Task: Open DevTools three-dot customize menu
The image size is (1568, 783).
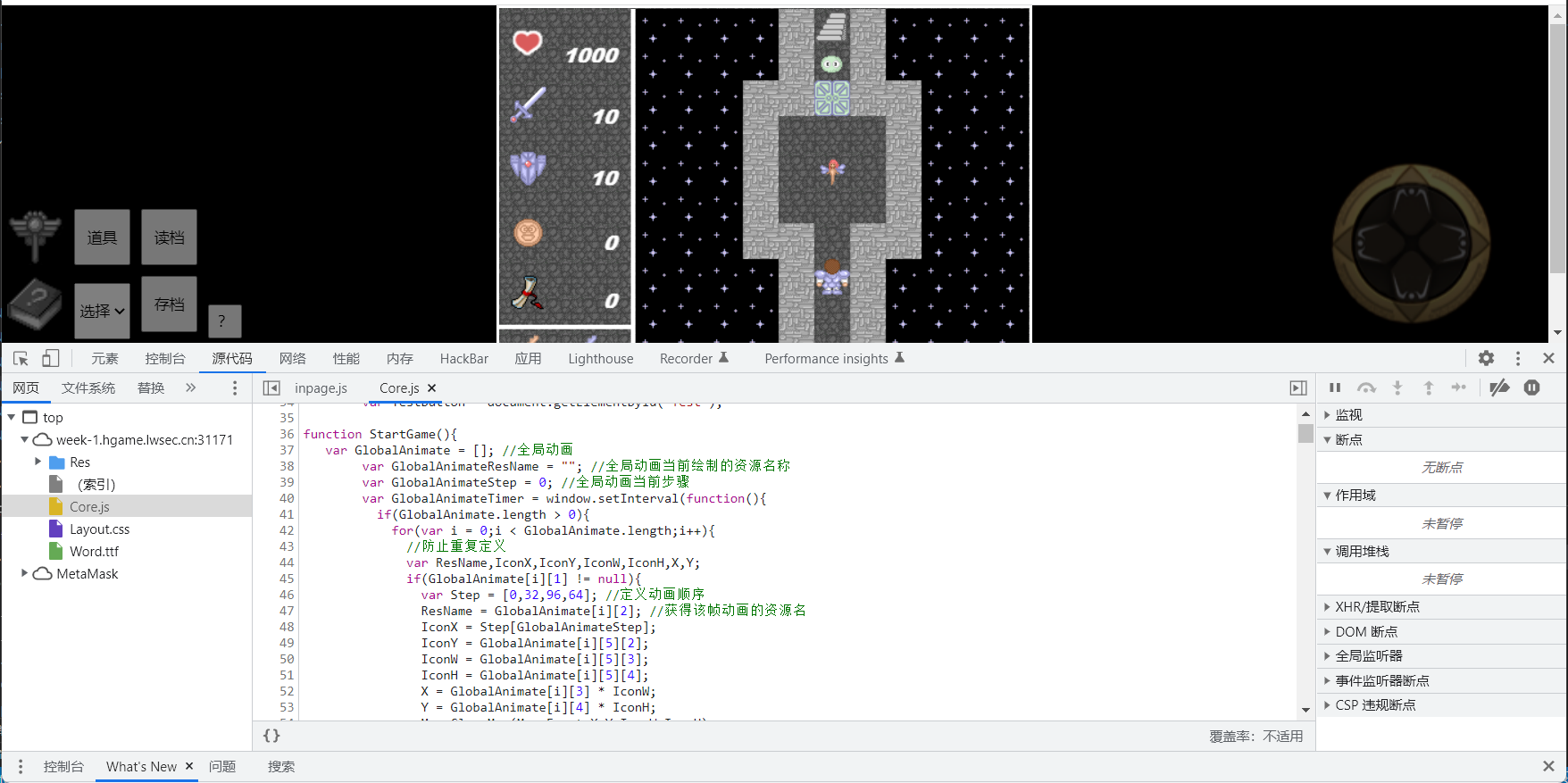Action: pyautogui.click(x=1518, y=358)
